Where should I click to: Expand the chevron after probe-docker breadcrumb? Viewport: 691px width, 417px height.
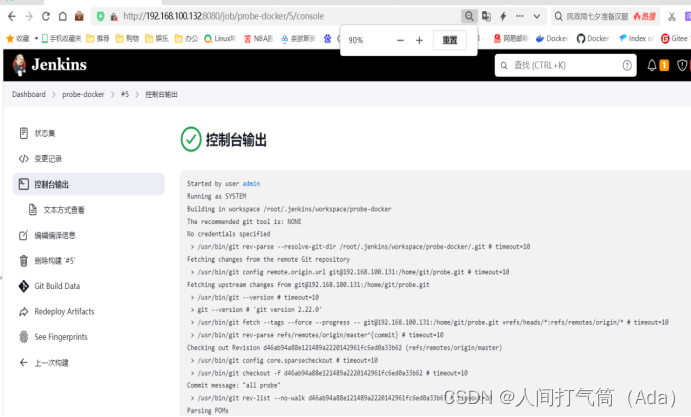pos(113,94)
